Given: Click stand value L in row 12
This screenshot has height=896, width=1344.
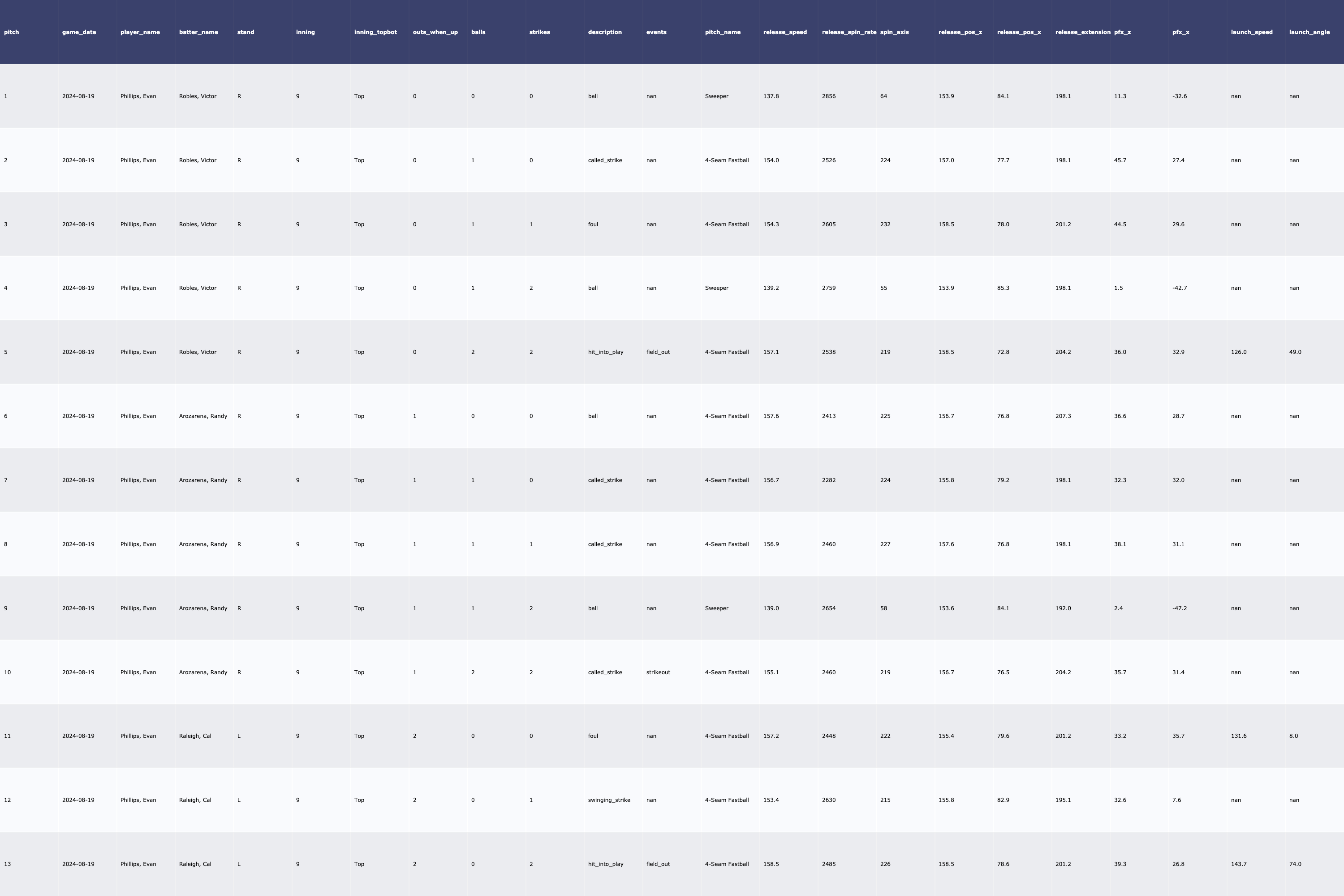Looking at the screenshot, I should click(239, 800).
